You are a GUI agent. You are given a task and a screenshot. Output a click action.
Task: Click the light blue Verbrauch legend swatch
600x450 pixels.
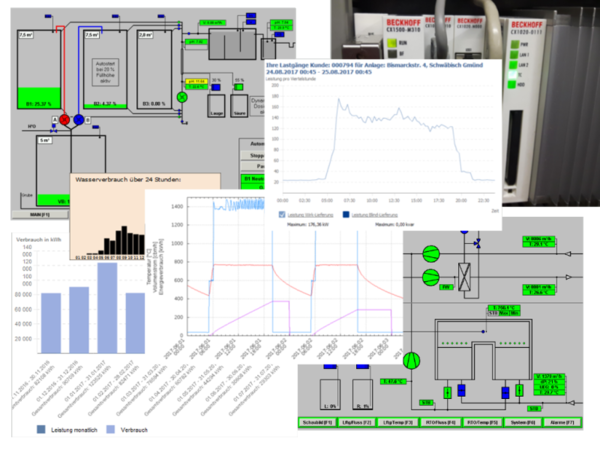[x=111, y=429]
